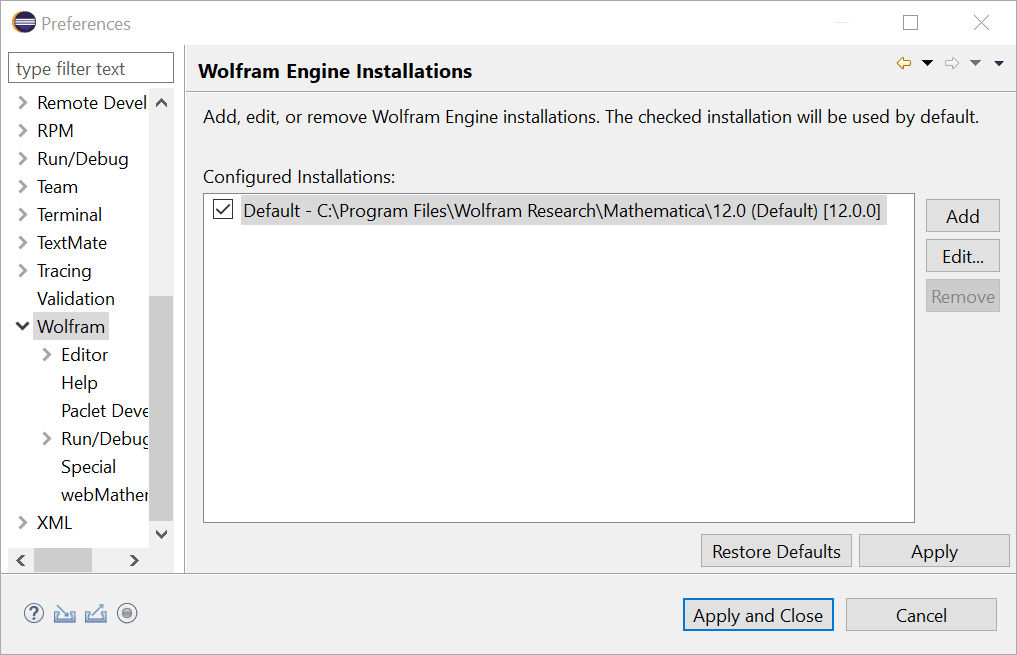Screen dimensions: 1017x655
Task: Expand the Run/Debug node under Wolfram
Action: click(47, 439)
